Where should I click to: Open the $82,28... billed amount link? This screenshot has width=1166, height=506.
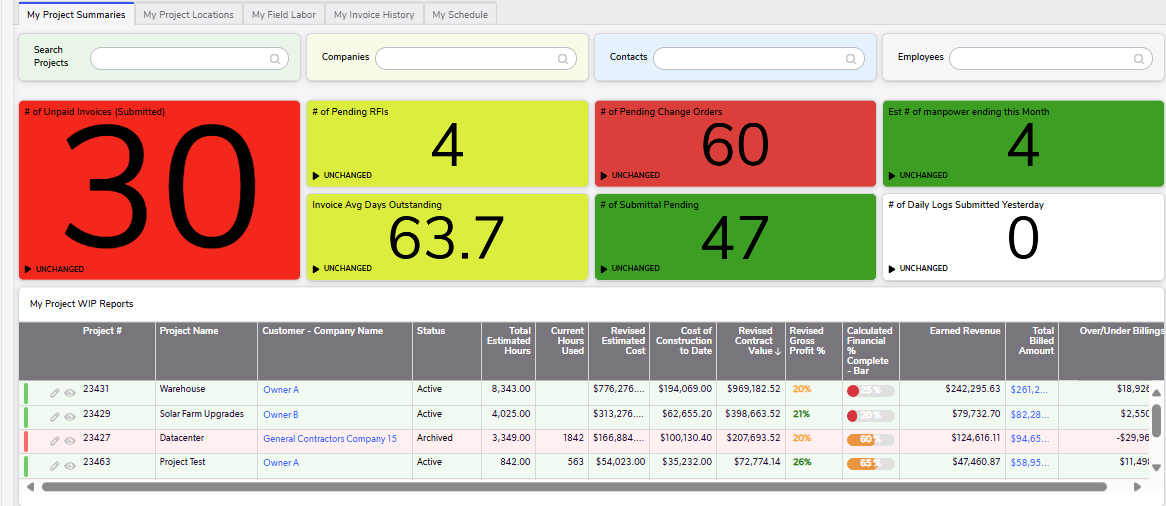pos(1029,414)
